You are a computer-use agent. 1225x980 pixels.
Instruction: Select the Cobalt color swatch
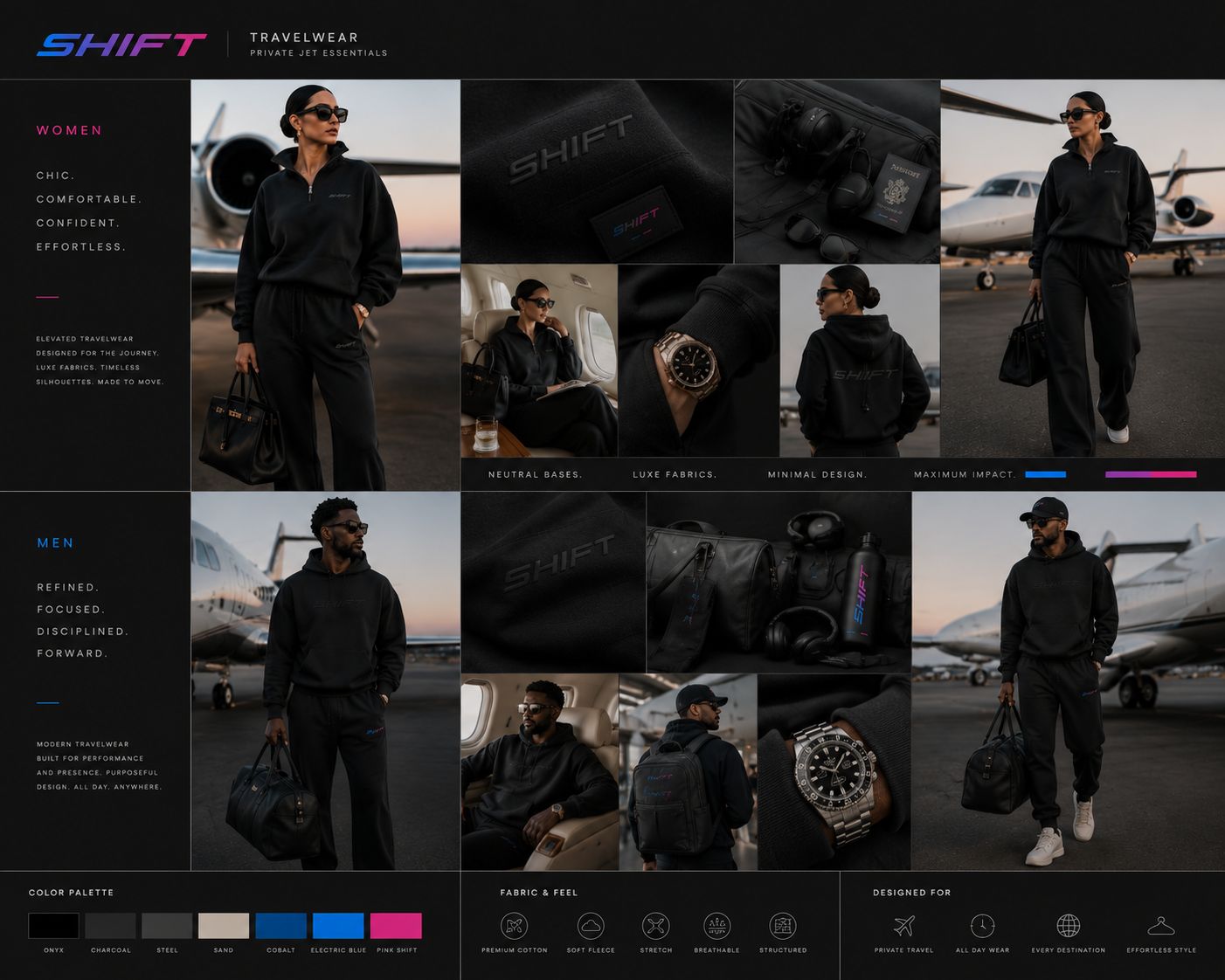280,926
